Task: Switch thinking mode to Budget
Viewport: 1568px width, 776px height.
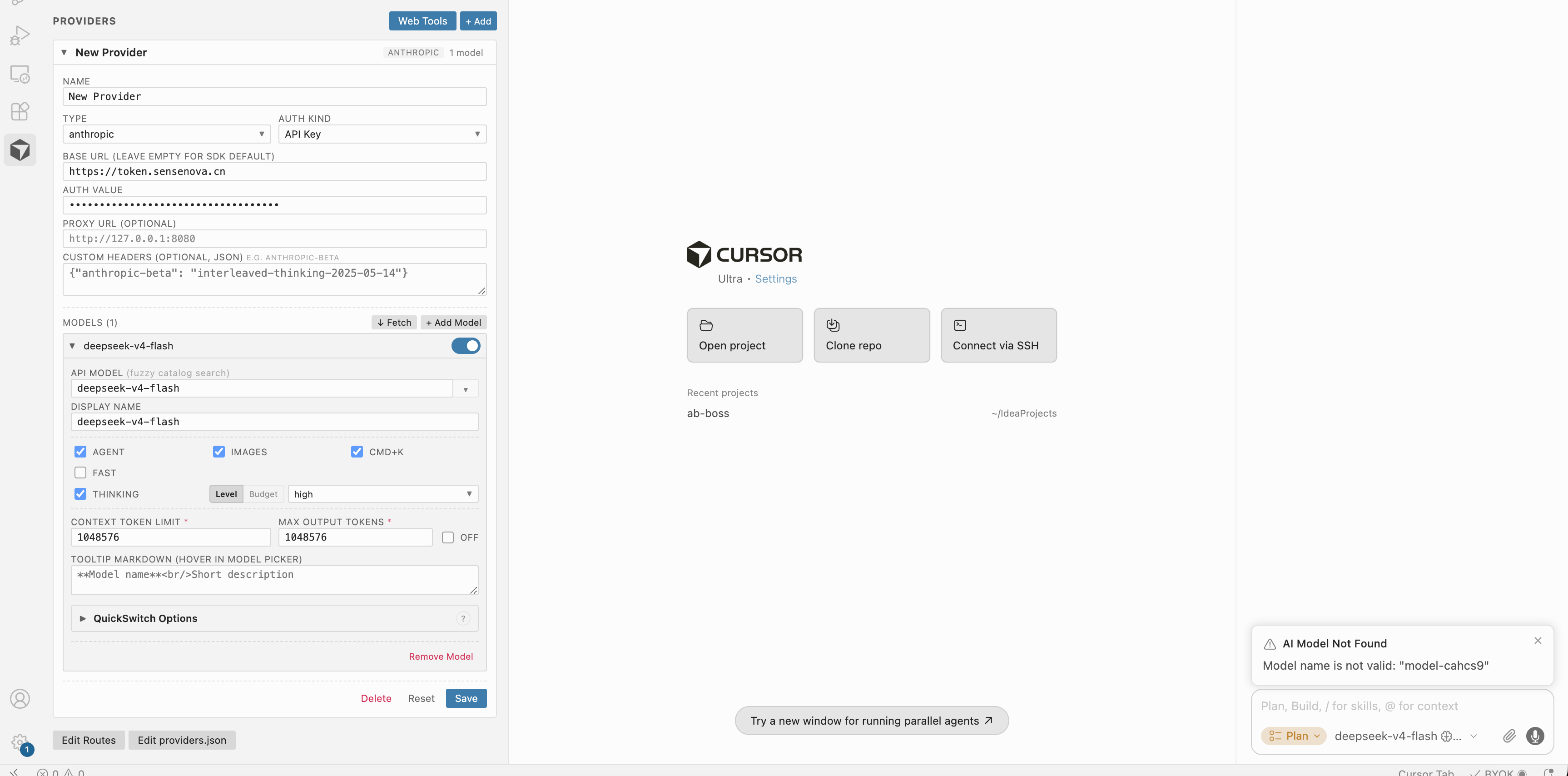Action: (x=263, y=493)
